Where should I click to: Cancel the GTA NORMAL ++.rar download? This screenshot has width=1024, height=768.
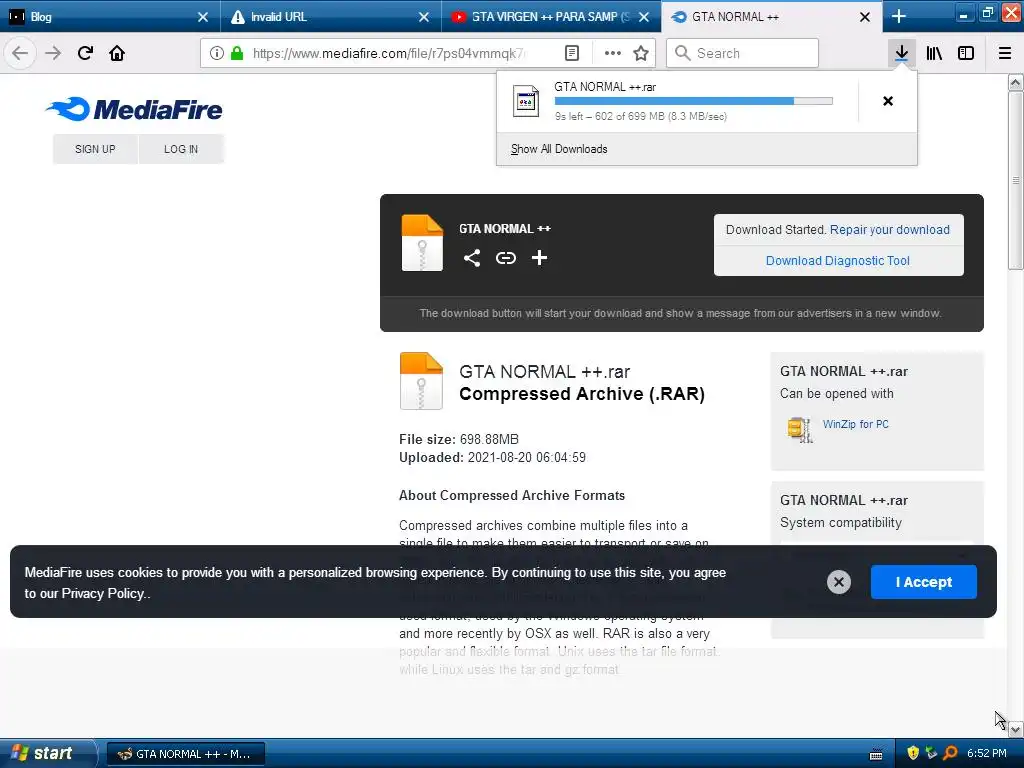pyautogui.click(x=888, y=101)
